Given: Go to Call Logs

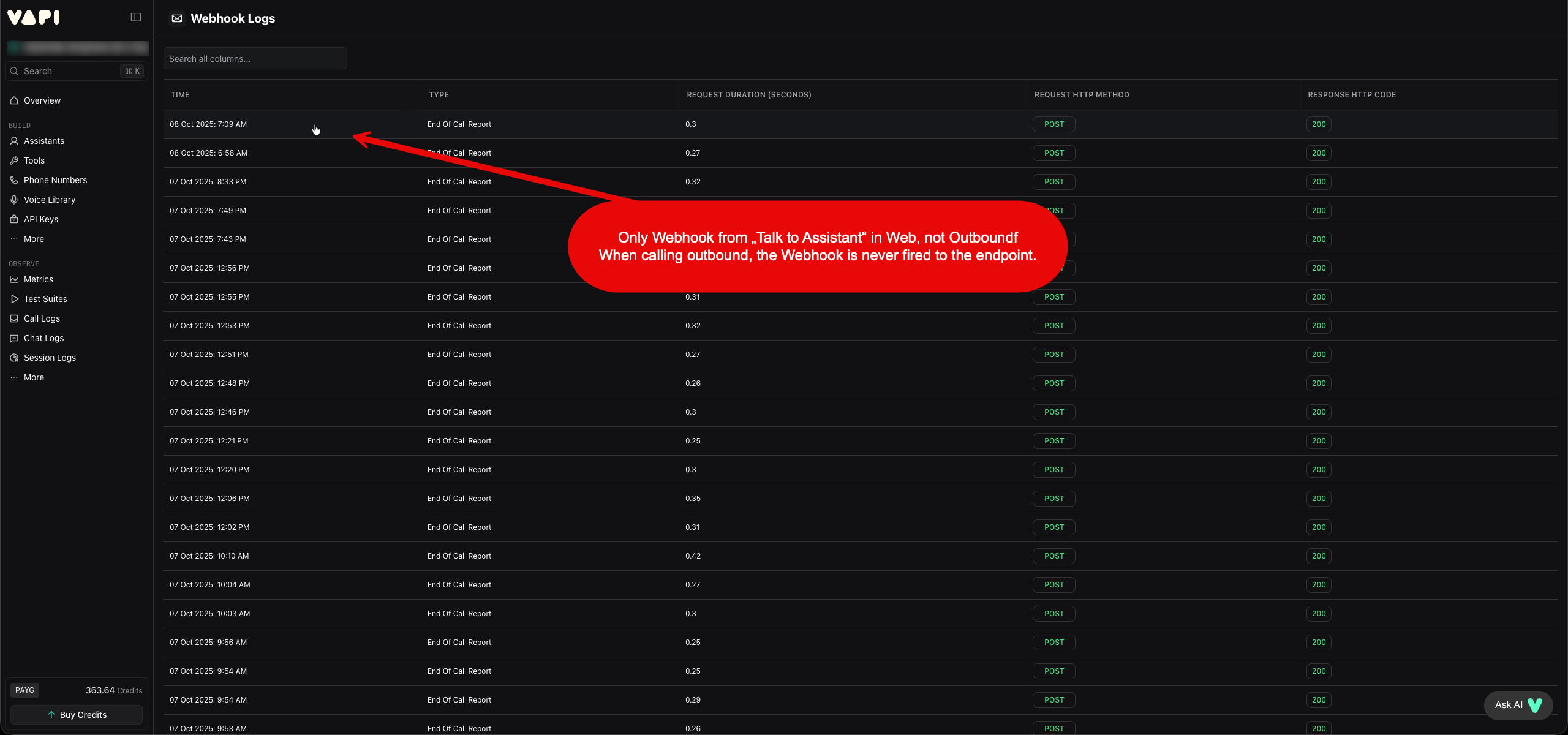Looking at the screenshot, I should pos(42,318).
